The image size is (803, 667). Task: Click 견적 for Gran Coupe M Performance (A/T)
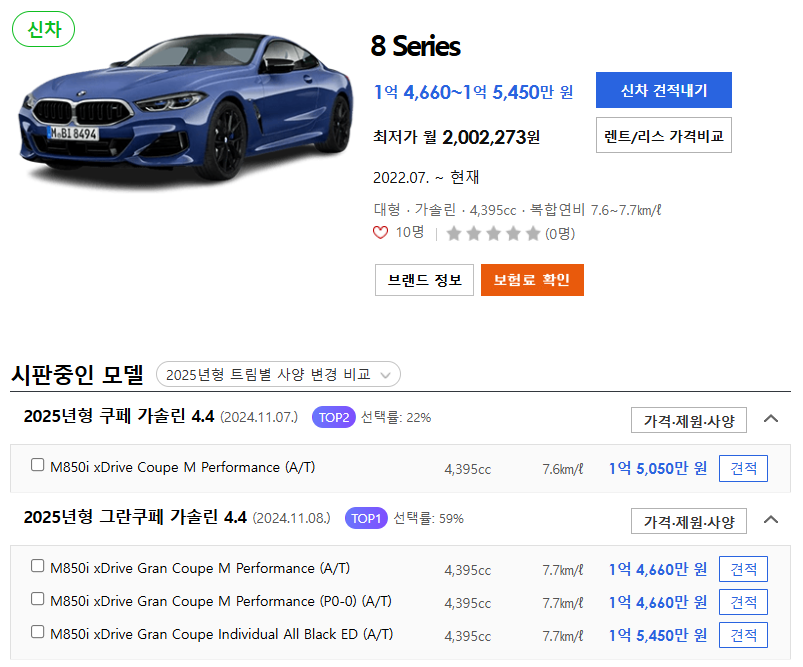click(x=743, y=569)
